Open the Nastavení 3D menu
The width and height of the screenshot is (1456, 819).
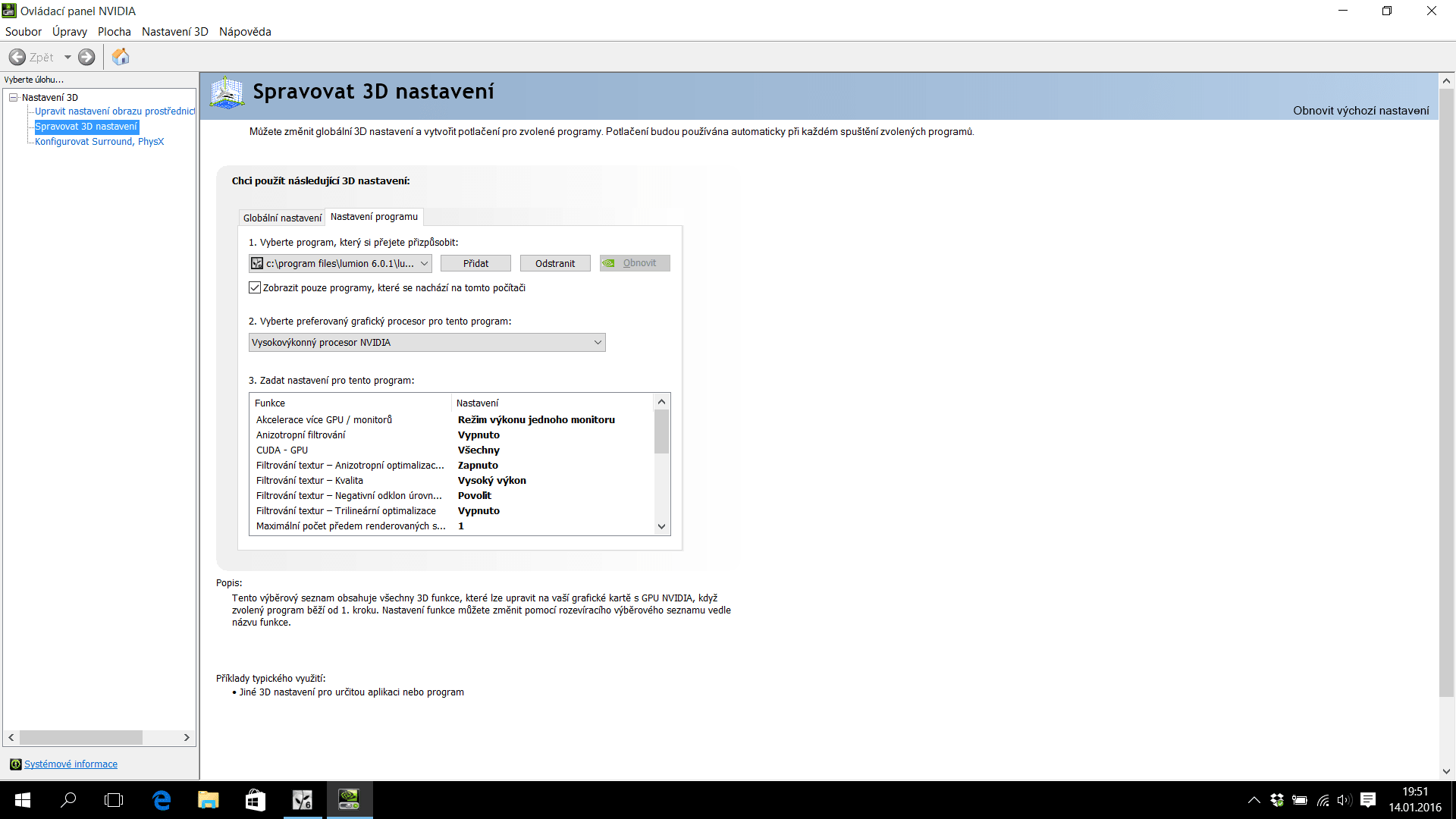tap(175, 32)
